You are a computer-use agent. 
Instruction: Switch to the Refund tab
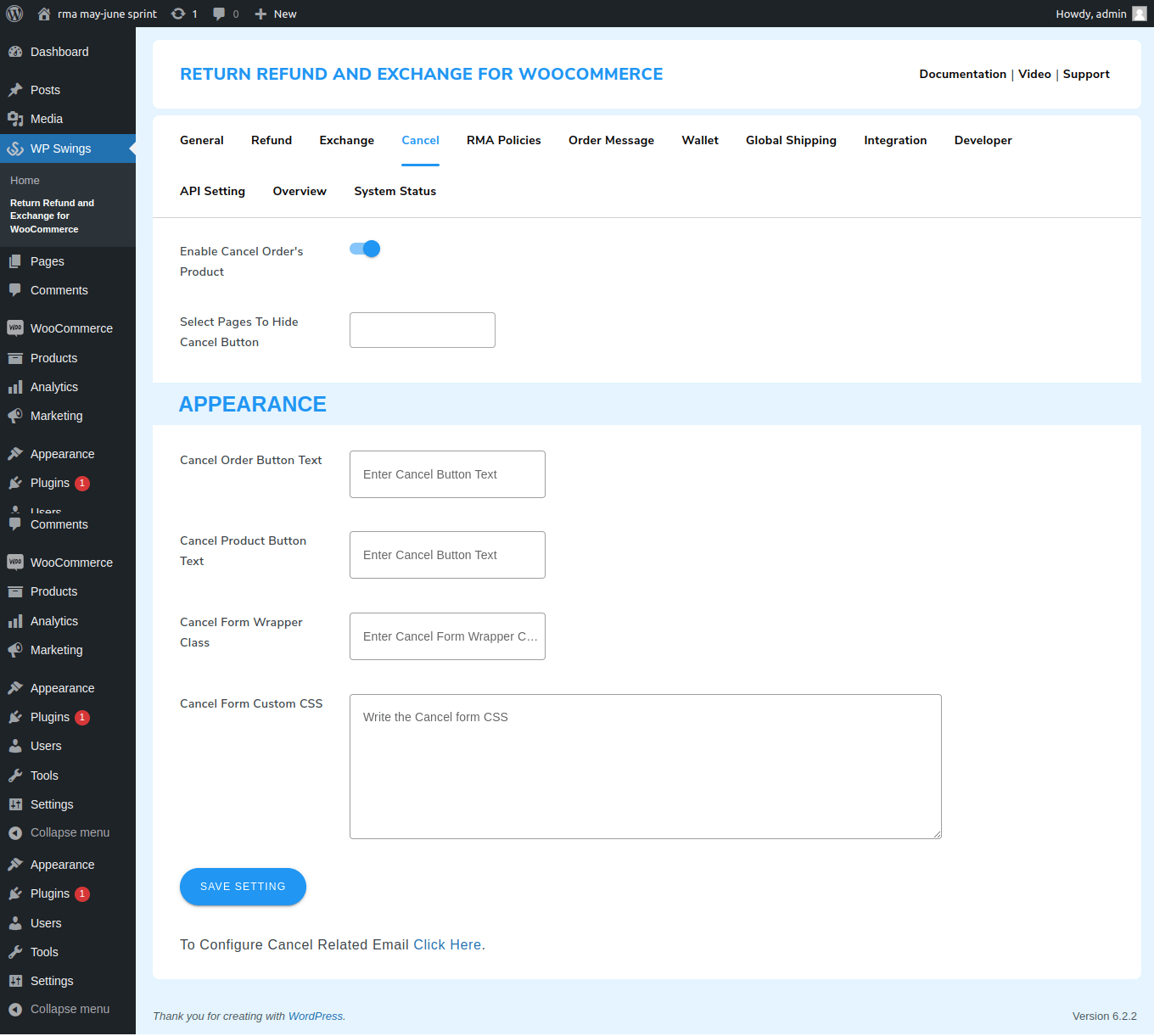click(x=272, y=140)
